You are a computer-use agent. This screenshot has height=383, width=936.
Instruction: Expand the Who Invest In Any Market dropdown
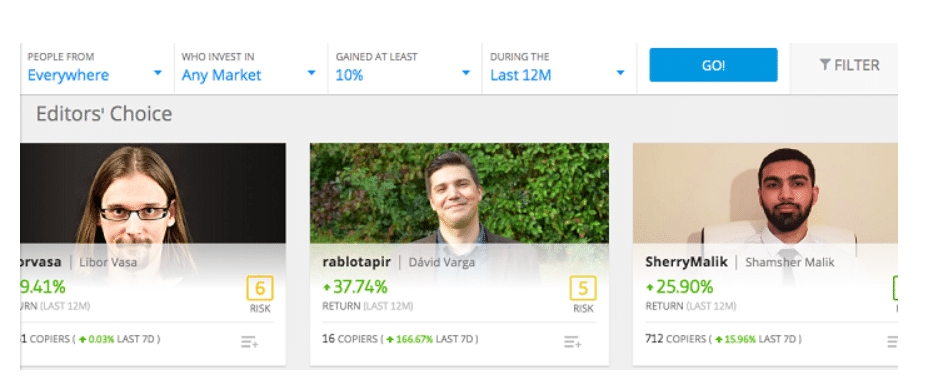click(251, 68)
